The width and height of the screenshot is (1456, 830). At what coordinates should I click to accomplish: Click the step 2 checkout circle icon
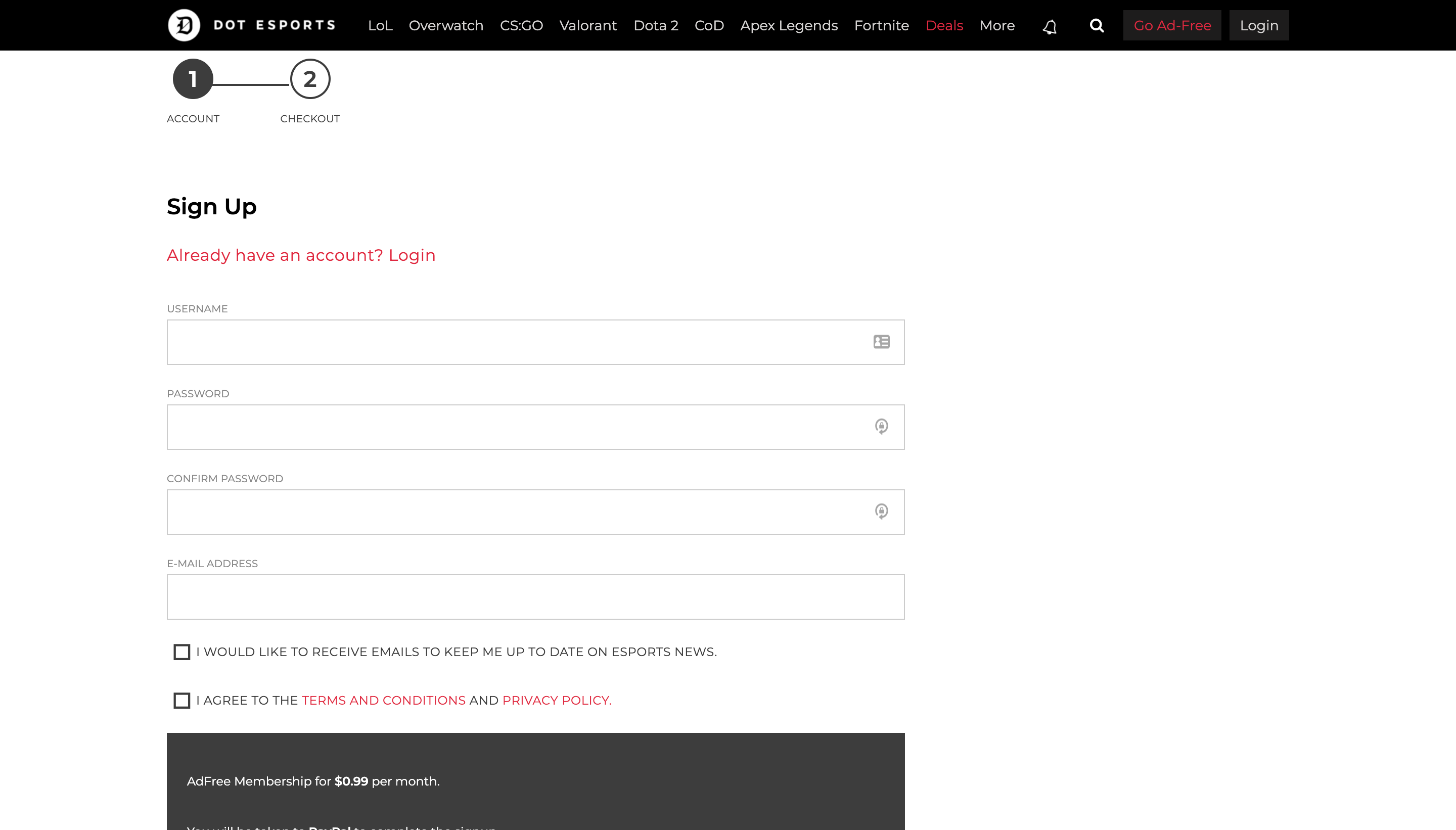pos(310,78)
